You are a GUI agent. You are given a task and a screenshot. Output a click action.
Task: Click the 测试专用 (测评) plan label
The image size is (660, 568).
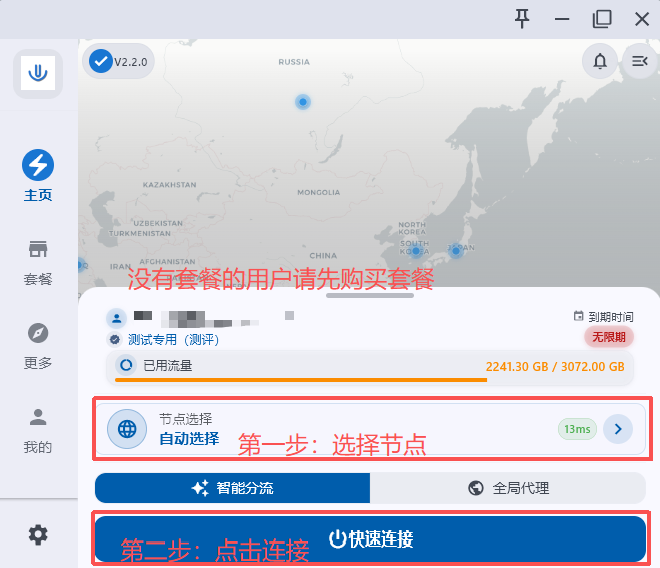point(173,339)
